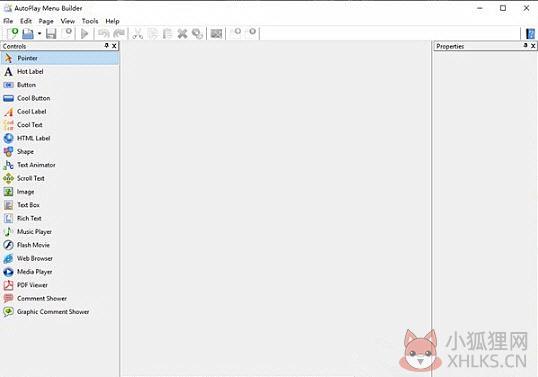The height and width of the screenshot is (377, 538).
Task: Create a new project from the toolbar
Action: pos(13,33)
